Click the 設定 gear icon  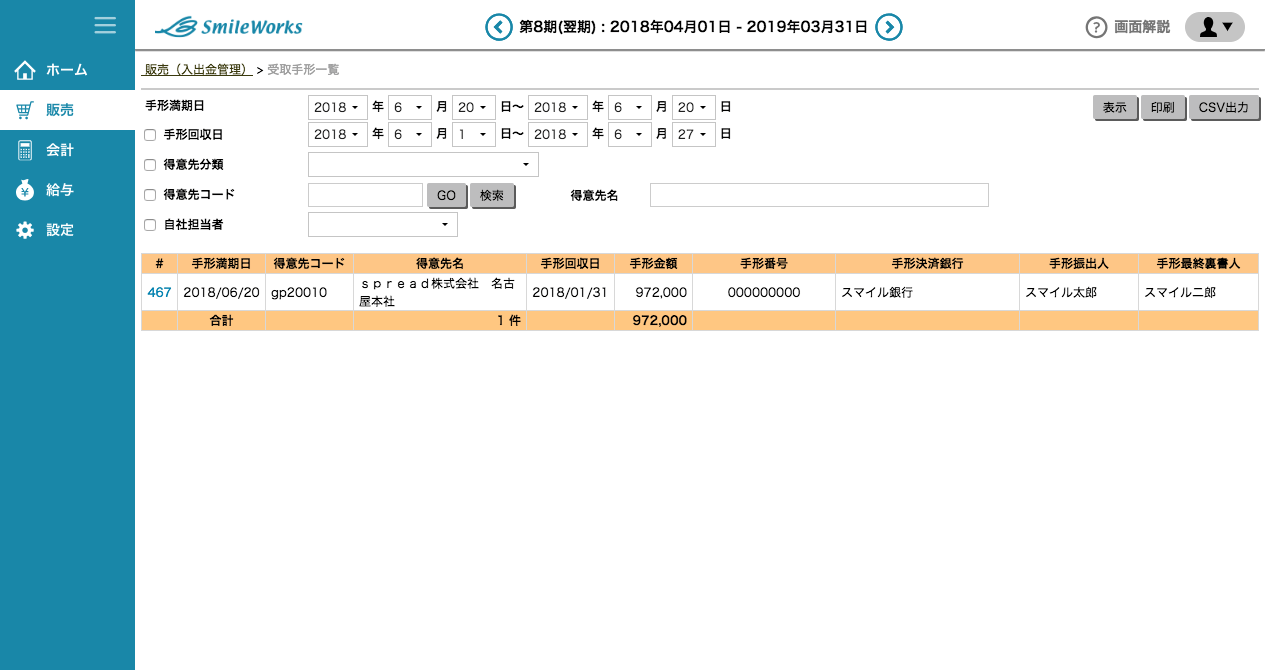(25, 230)
